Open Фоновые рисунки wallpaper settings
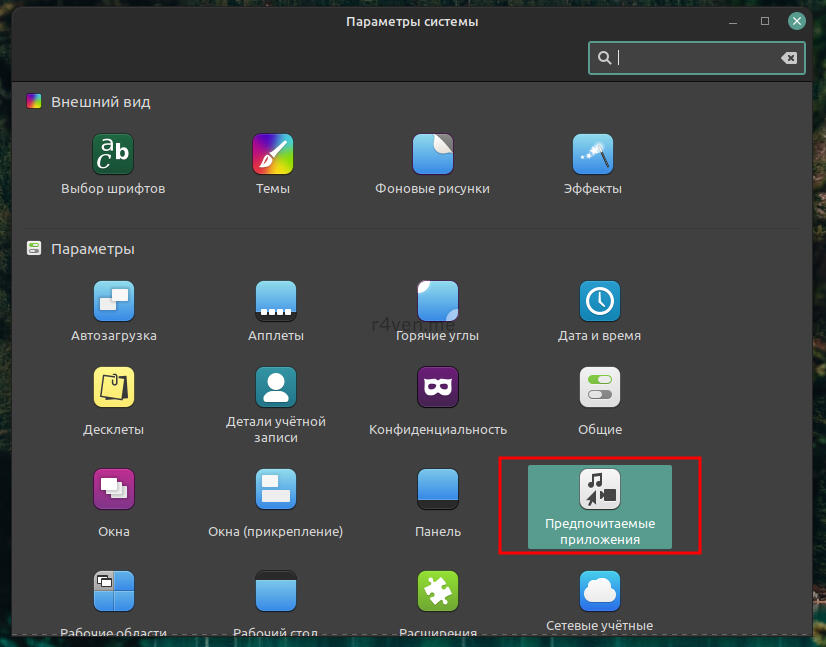 click(432, 155)
